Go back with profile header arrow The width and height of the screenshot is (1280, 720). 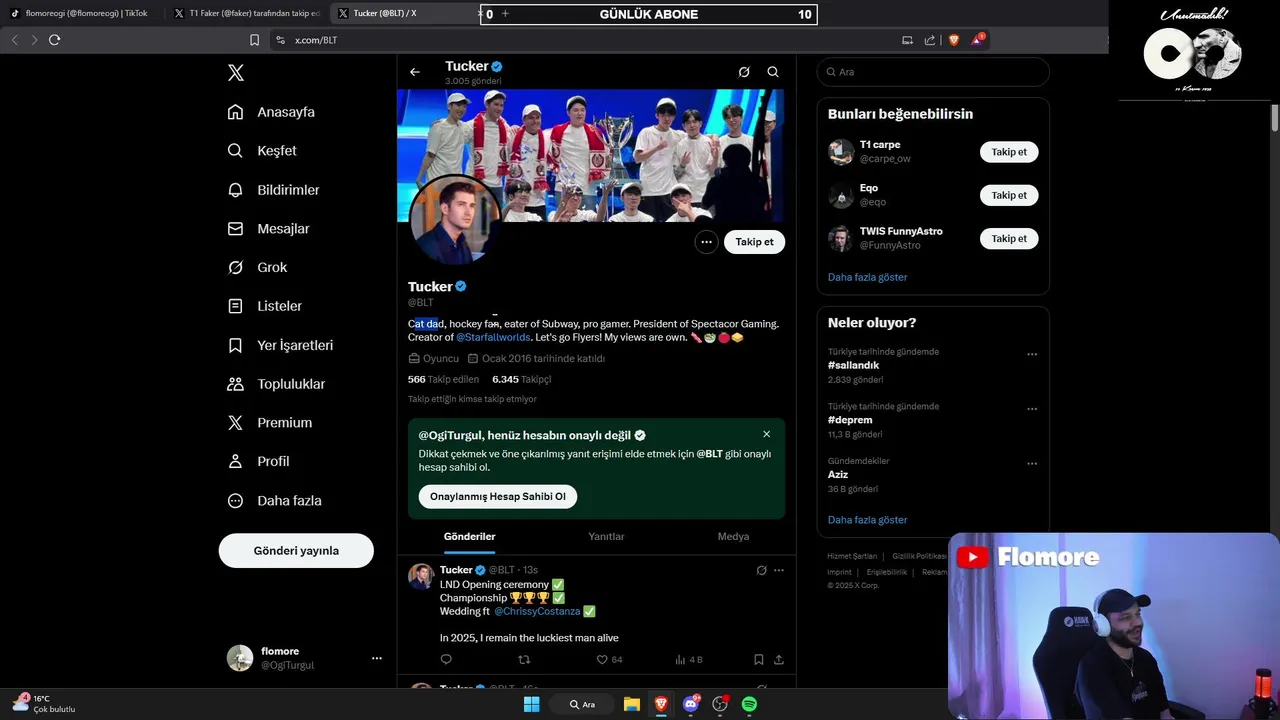tap(415, 72)
